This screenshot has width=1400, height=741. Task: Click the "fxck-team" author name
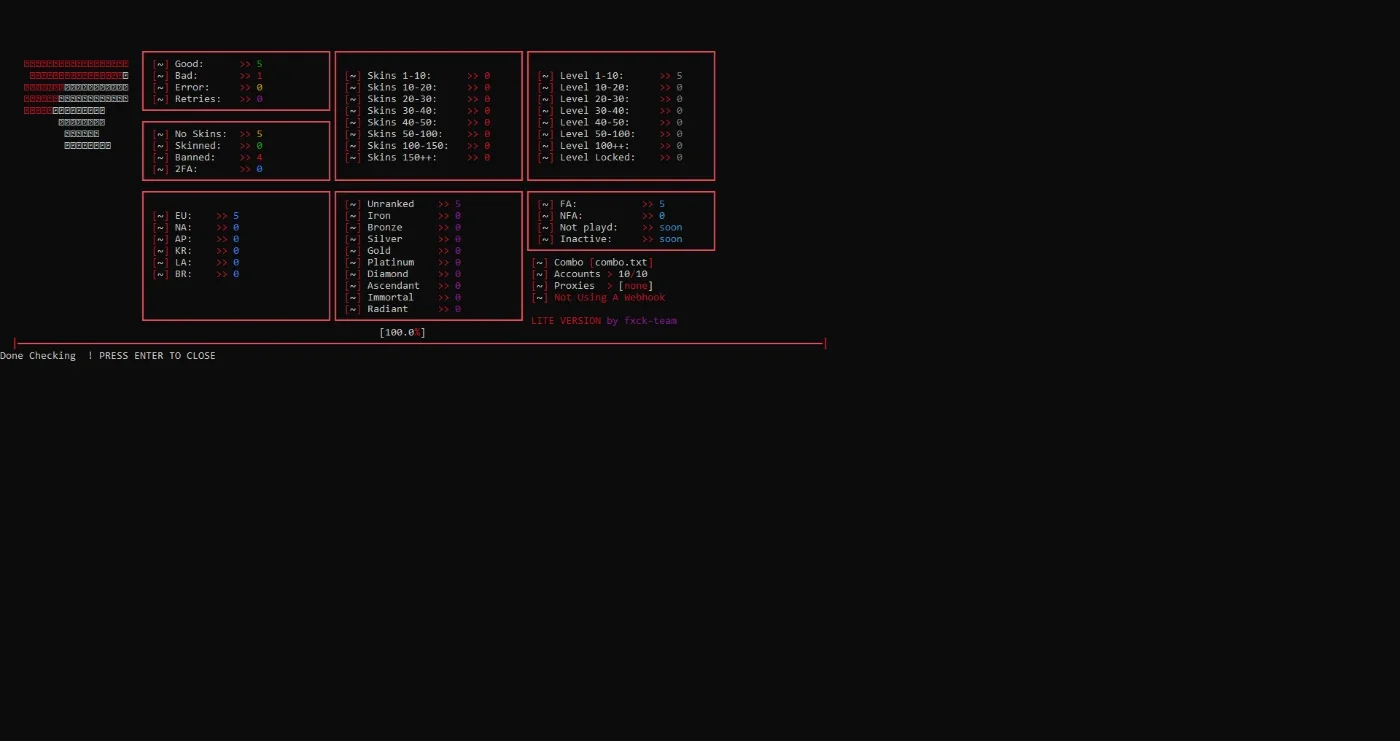[x=651, y=321]
